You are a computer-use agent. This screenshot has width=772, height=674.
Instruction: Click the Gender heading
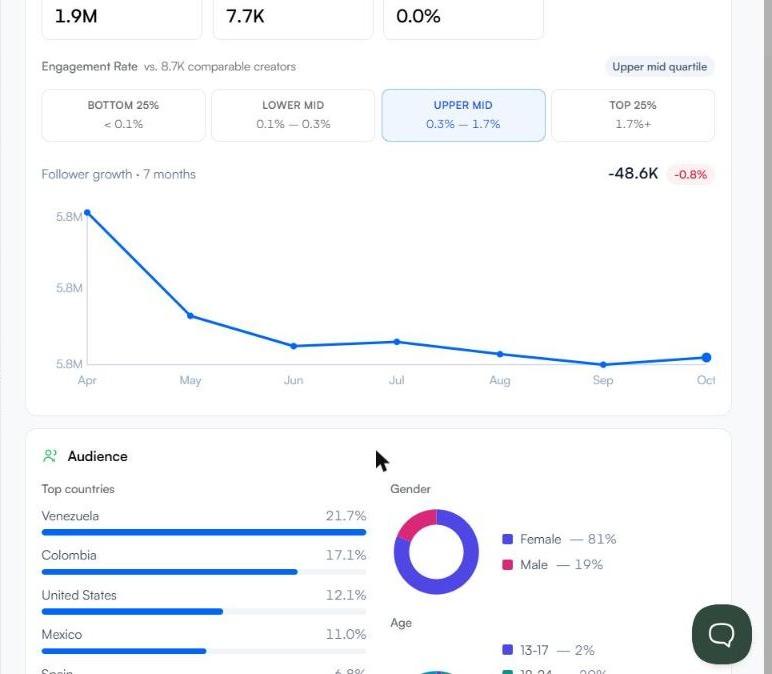coord(410,489)
